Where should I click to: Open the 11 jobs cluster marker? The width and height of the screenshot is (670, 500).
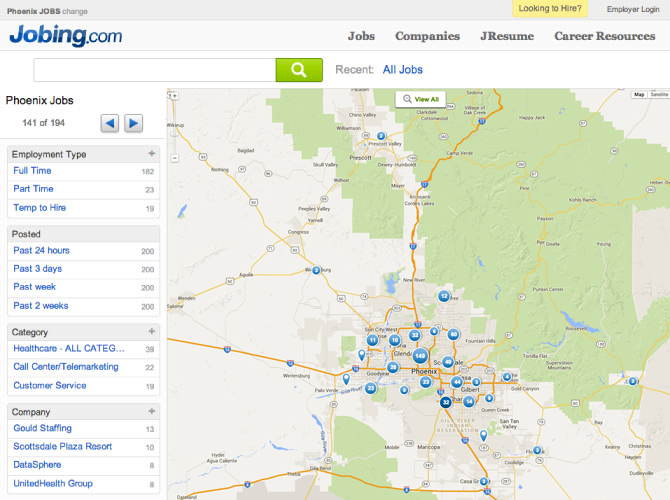point(373,340)
